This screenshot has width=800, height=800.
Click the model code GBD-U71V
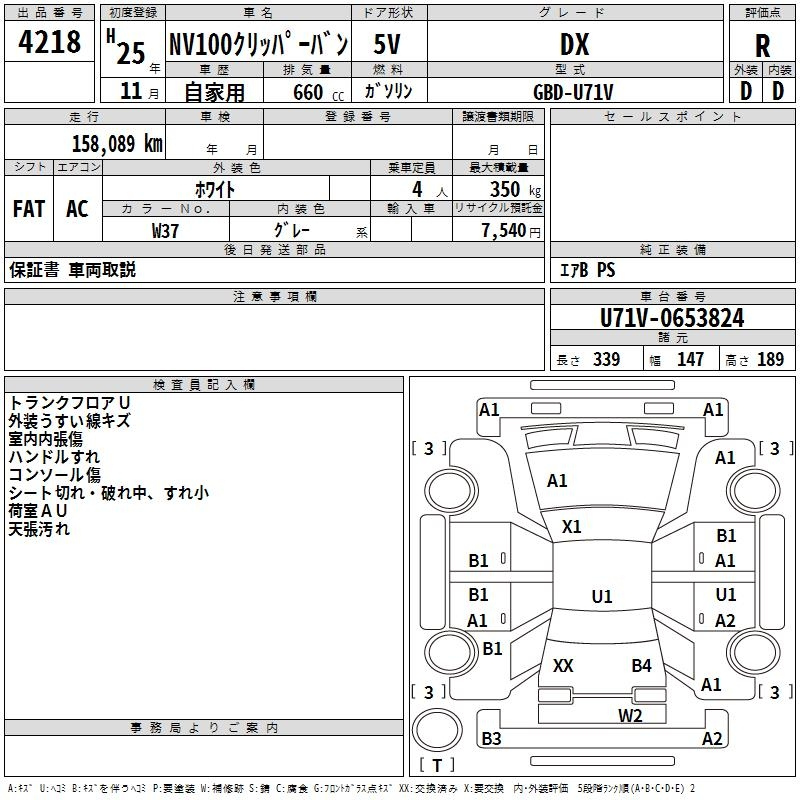tap(572, 91)
